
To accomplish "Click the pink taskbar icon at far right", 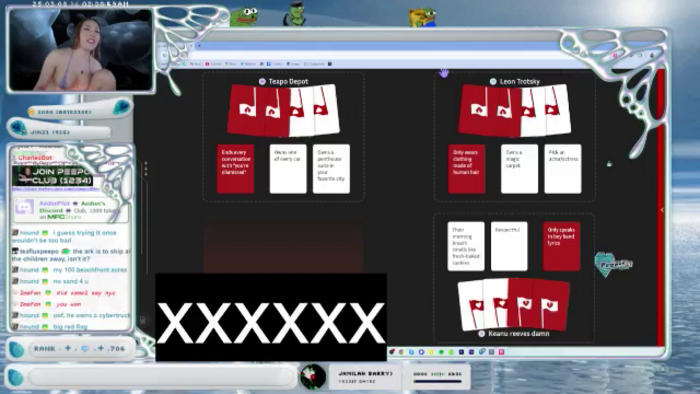I will click(x=501, y=352).
